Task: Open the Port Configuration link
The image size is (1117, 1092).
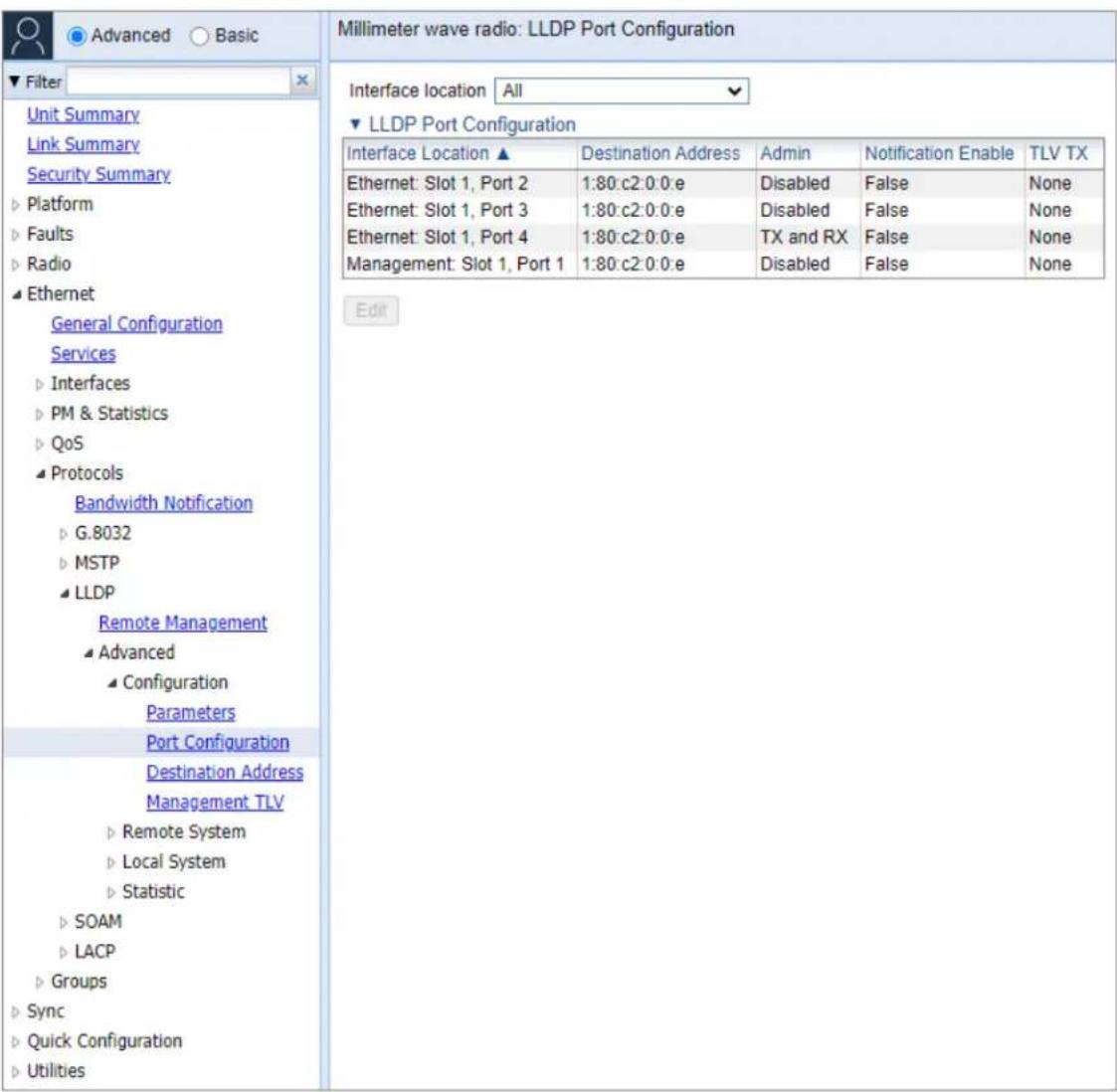Action: coord(218,743)
